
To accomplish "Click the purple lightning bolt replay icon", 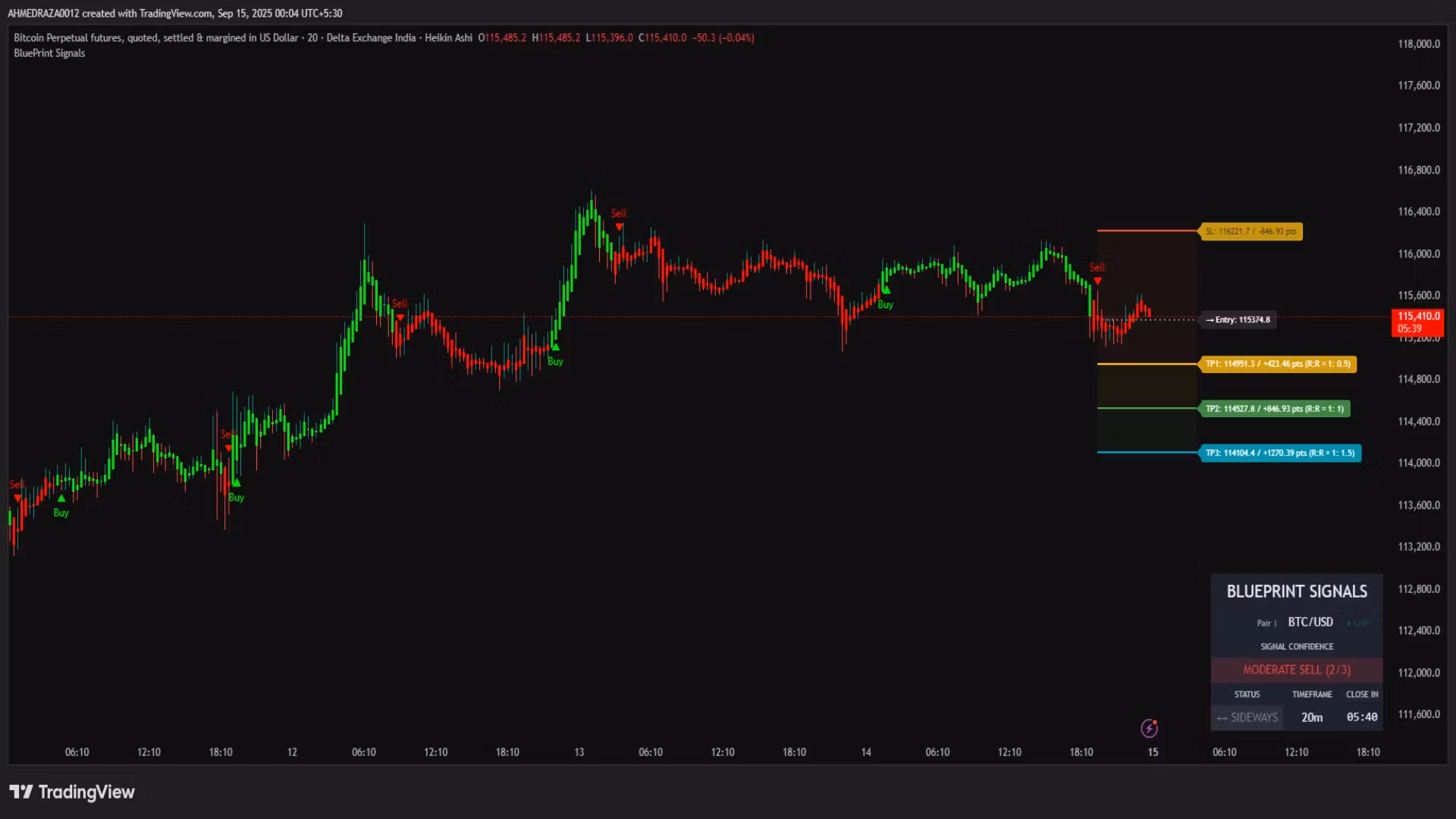I will pos(1149,729).
